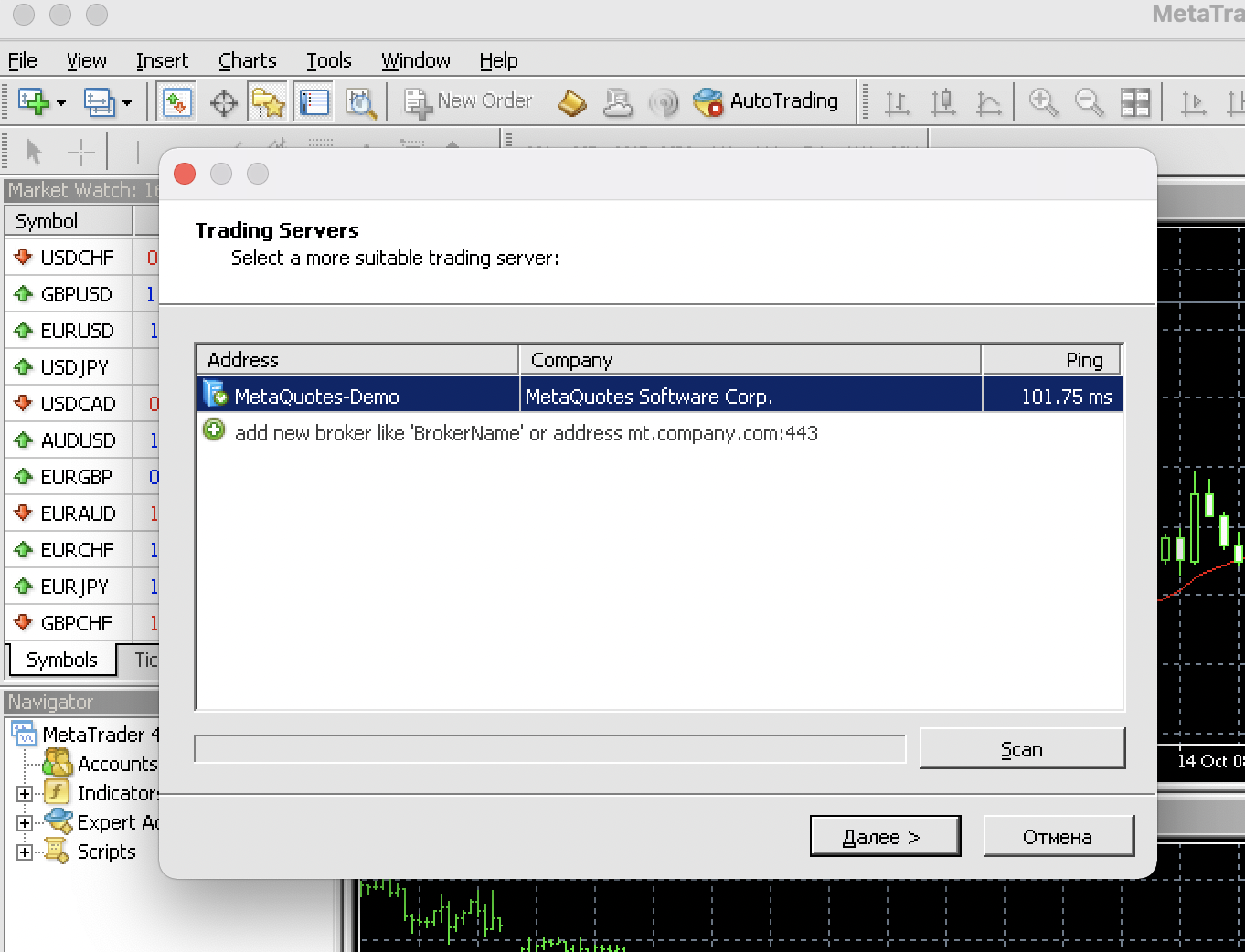Click the Zoom Out magnifier icon
Image resolution: width=1245 pixels, height=952 pixels.
coord(1089,101)
